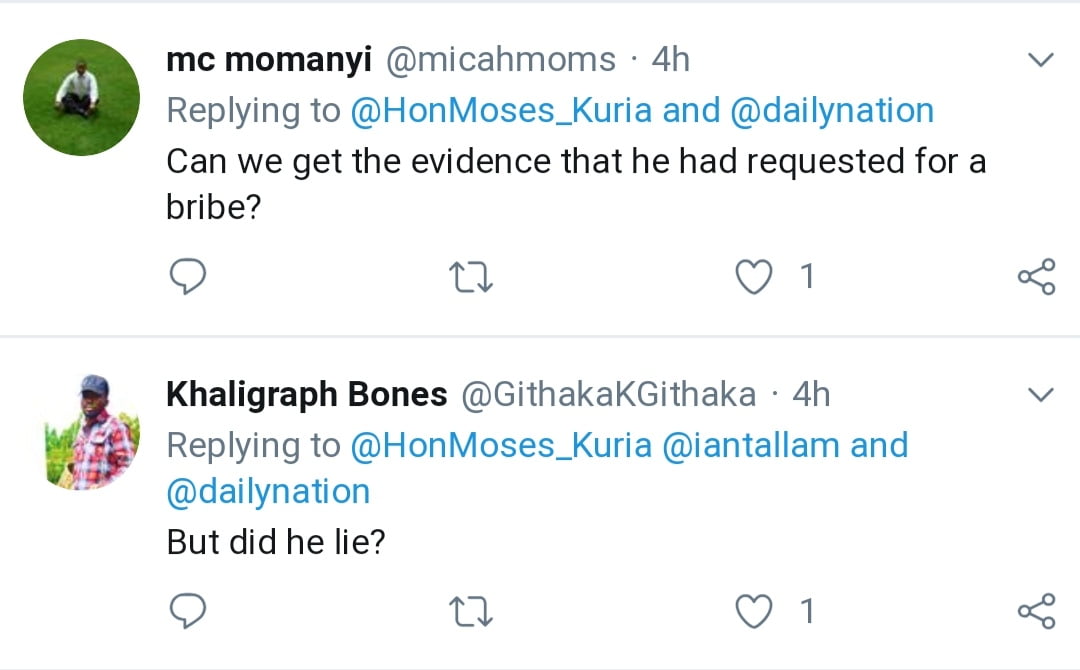Open options chevron on mc momanyi's tweet

pyautogui.click(x=1041, y=61)
